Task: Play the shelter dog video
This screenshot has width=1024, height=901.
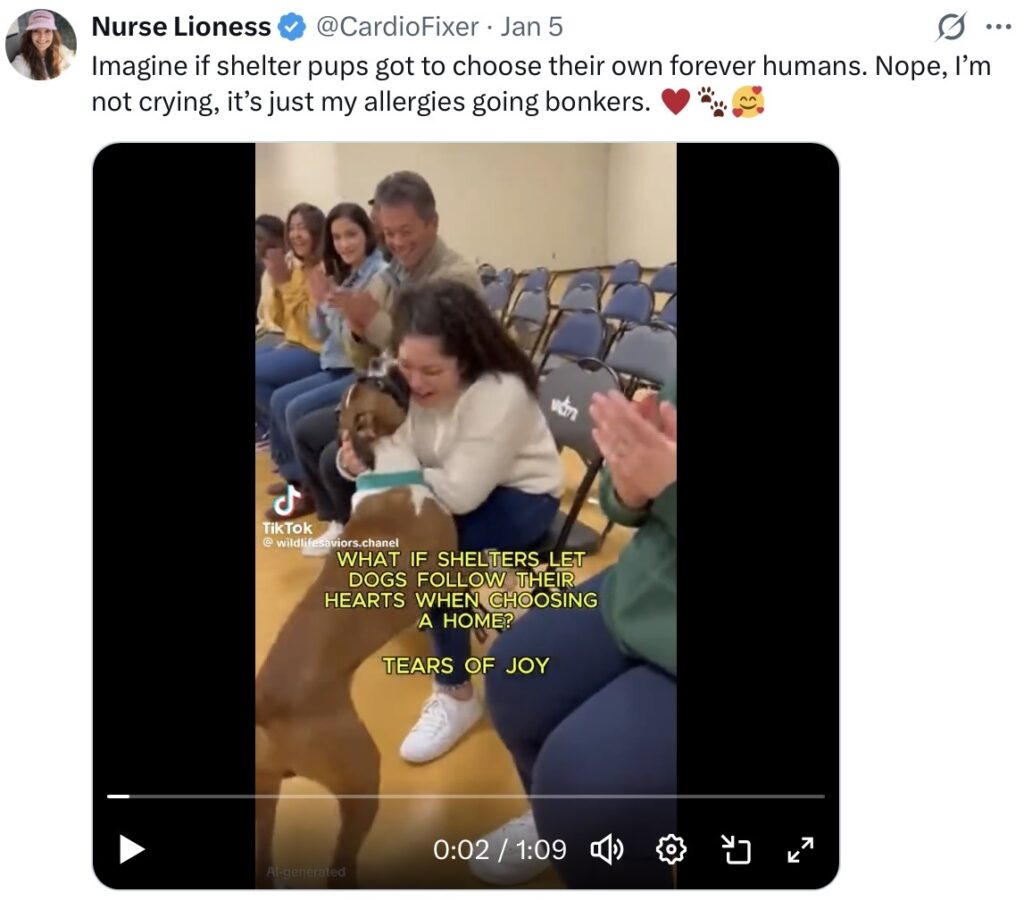Action: 132,850
